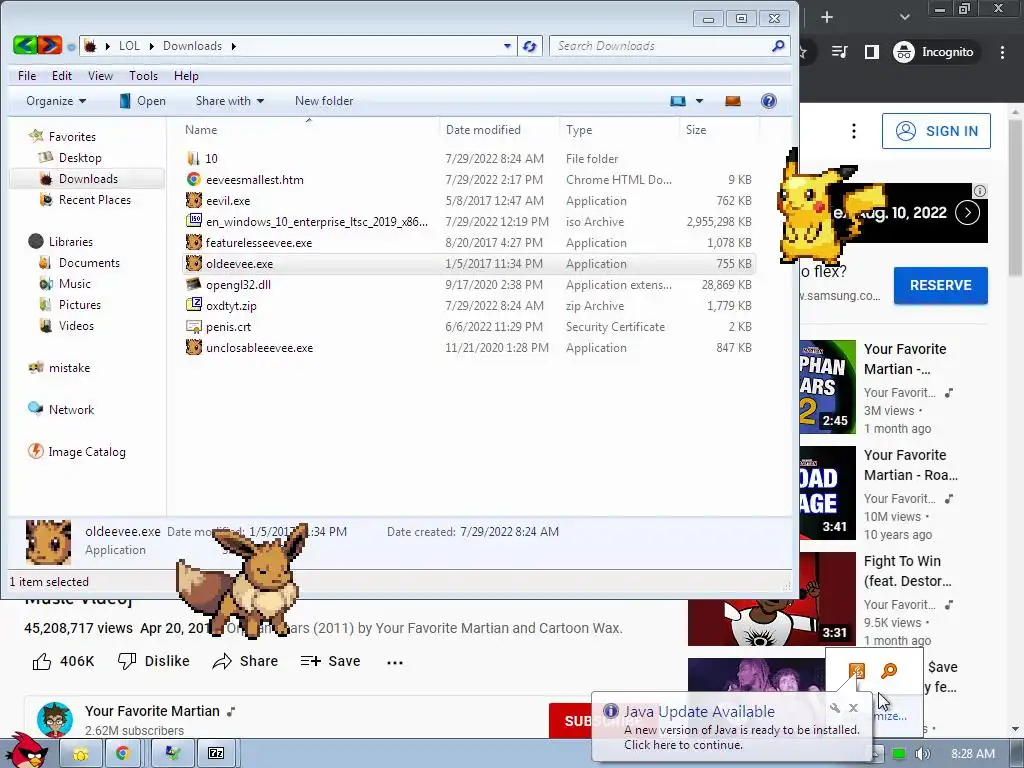Click the folder icon named 10
The width and height of the screenshot is (1024, 768).
click(x=194, y=158)
